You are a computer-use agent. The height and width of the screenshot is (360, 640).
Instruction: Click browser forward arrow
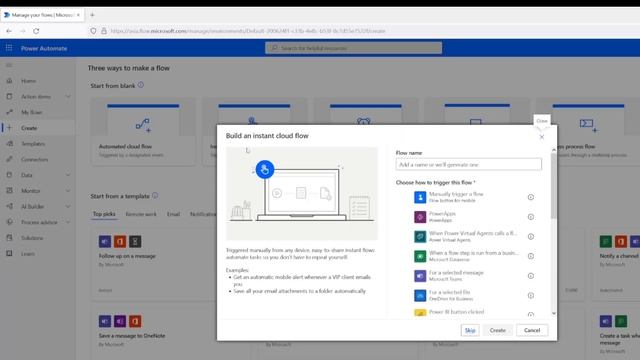pyautogui.click(x=23, y=31)
